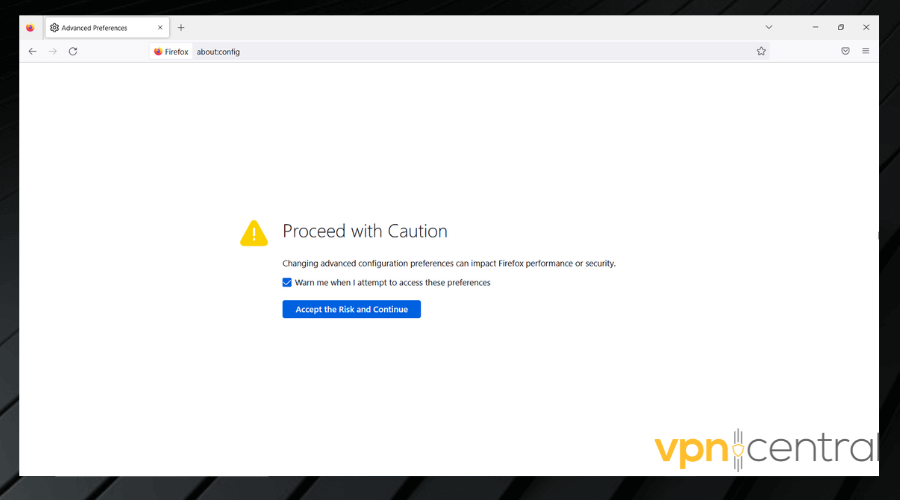Open Firefox View from the tab bar
Viewport: 900px width, 500px height.
30,27
